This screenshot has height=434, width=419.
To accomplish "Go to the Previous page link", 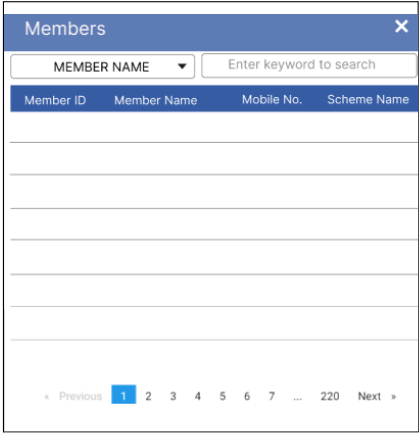I will [80, 396].
